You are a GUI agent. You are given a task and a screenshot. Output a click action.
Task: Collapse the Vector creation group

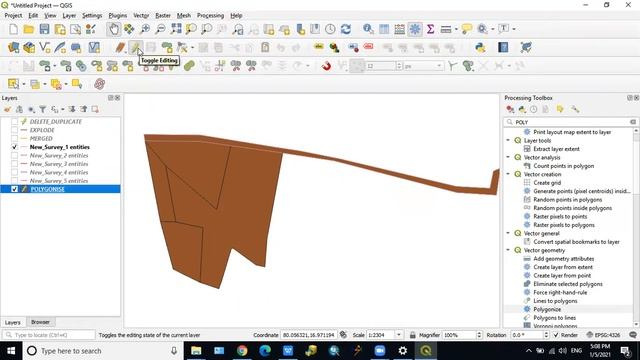tap(509, 174)
